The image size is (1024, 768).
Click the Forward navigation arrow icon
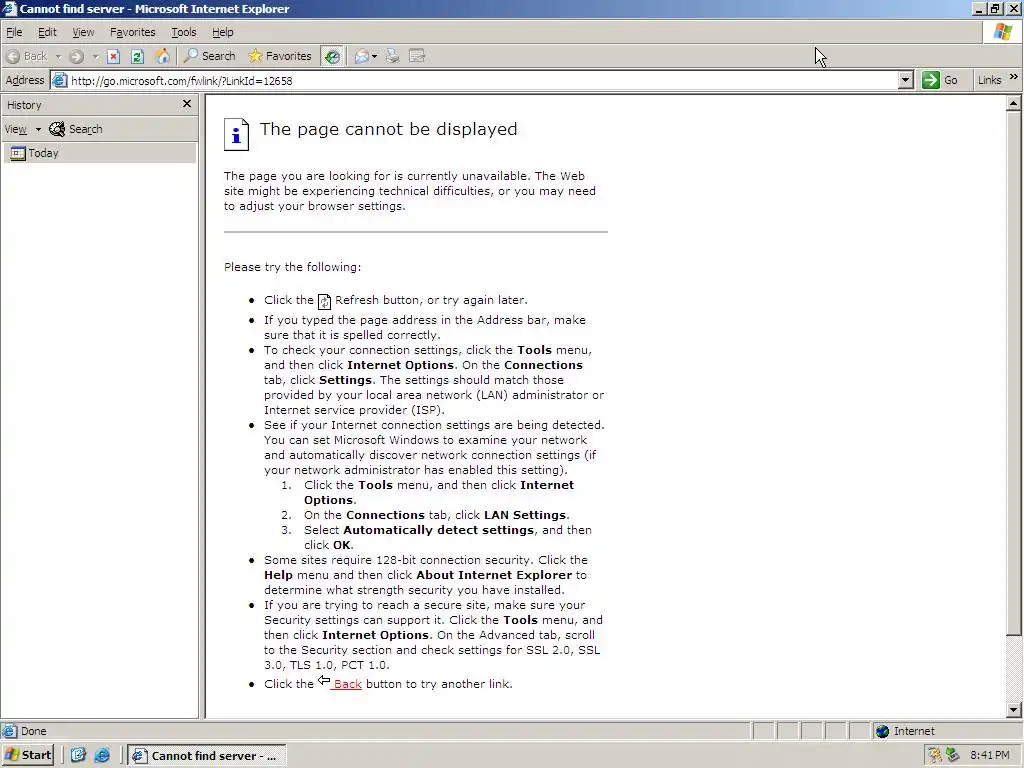[x=76, y=56]
